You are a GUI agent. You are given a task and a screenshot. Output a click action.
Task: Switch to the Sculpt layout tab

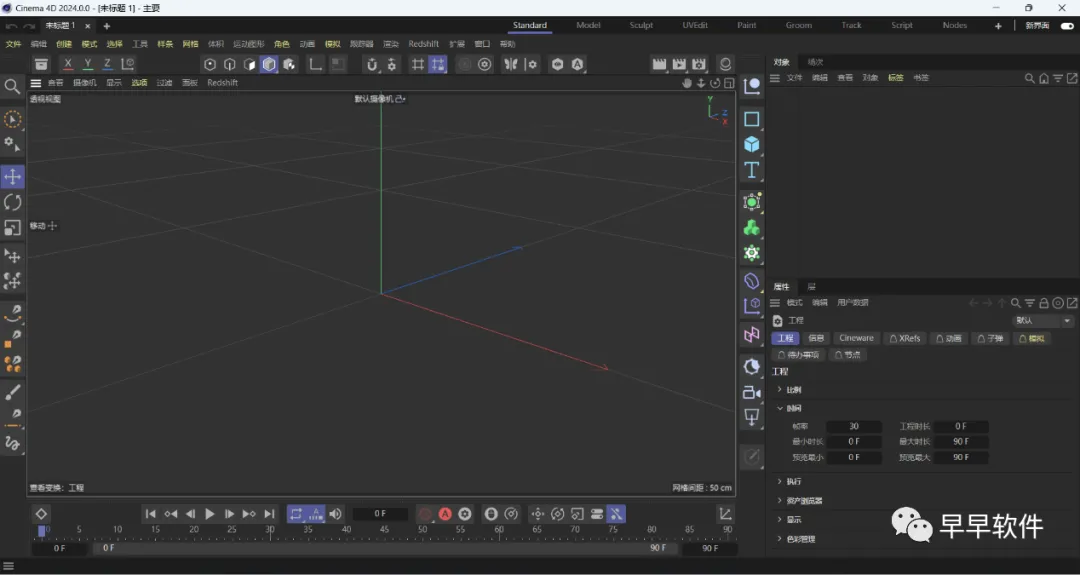click(x=641, y=25)
